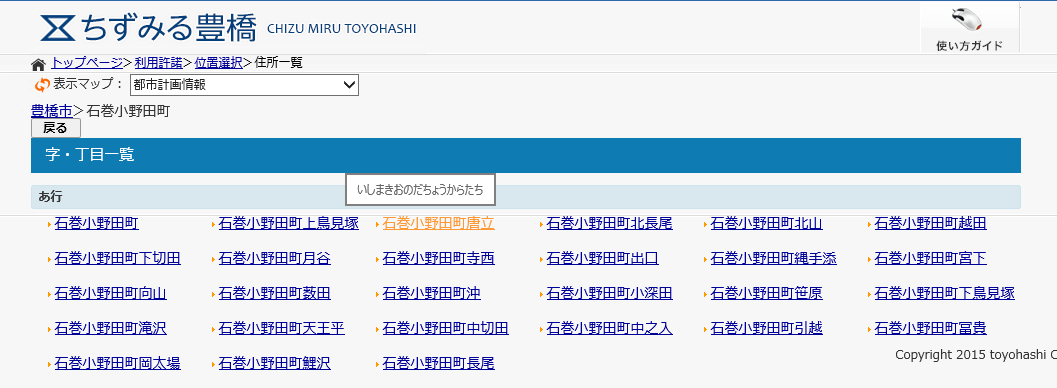Select 石巻小野田町鯉沢 link
The width and height of the screenshot is (1057, 388).
[x=274, y=363]
